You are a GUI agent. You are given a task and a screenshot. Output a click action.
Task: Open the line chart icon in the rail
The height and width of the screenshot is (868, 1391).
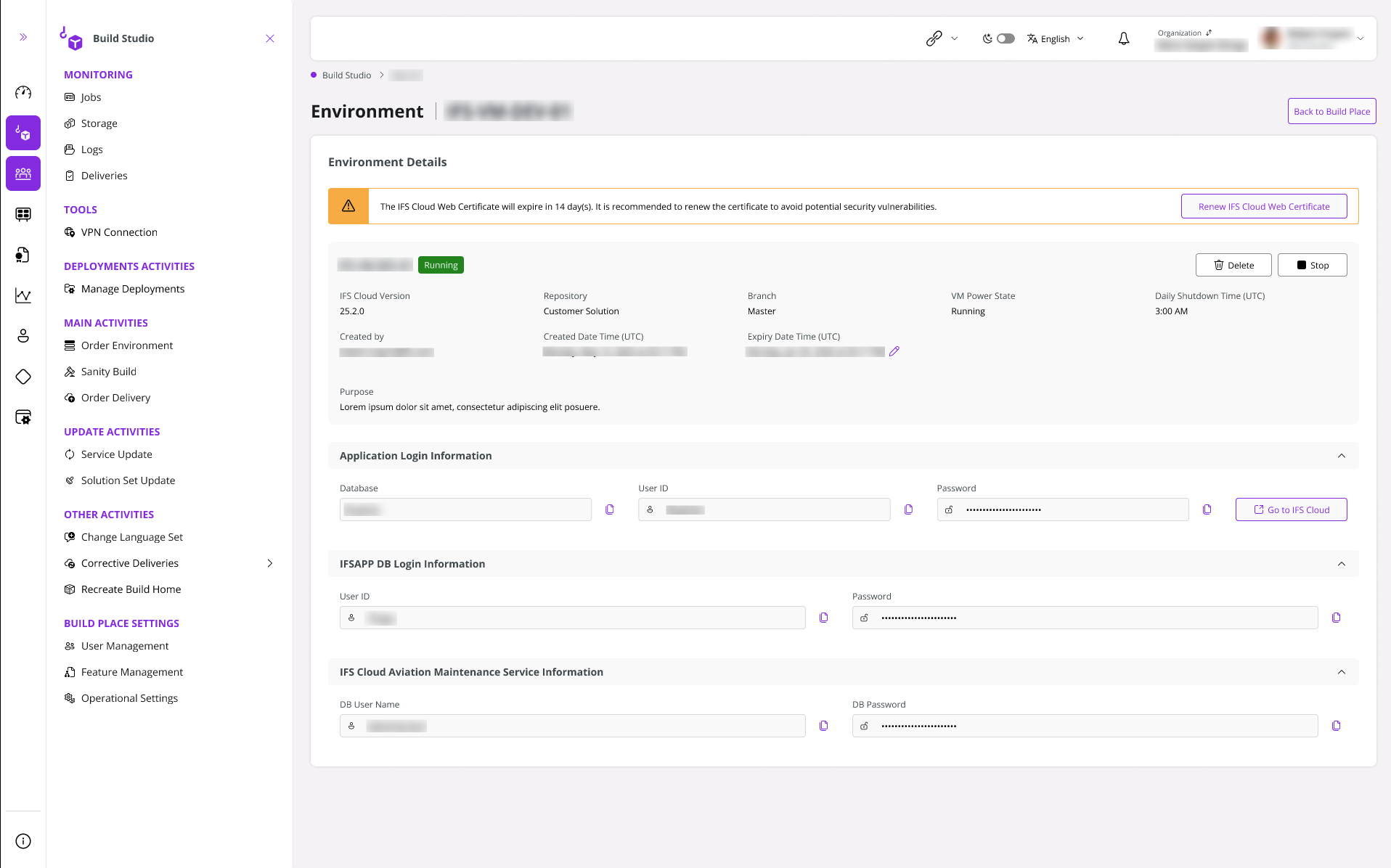[x=23, y=295]
